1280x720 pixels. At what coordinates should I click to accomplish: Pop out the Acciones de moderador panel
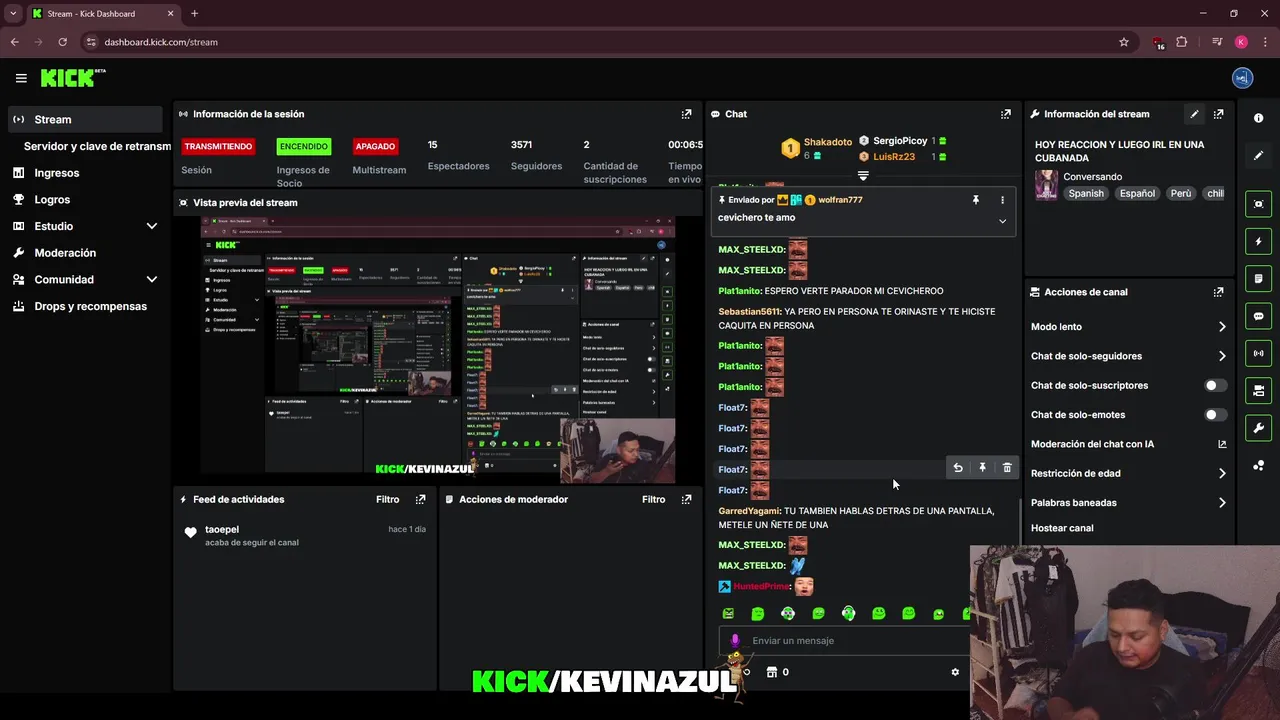coord(686,499)
